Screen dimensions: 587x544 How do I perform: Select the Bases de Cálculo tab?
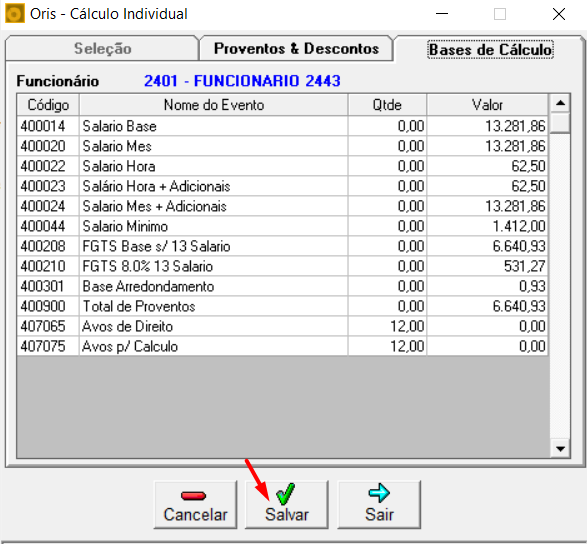(490, 49)
